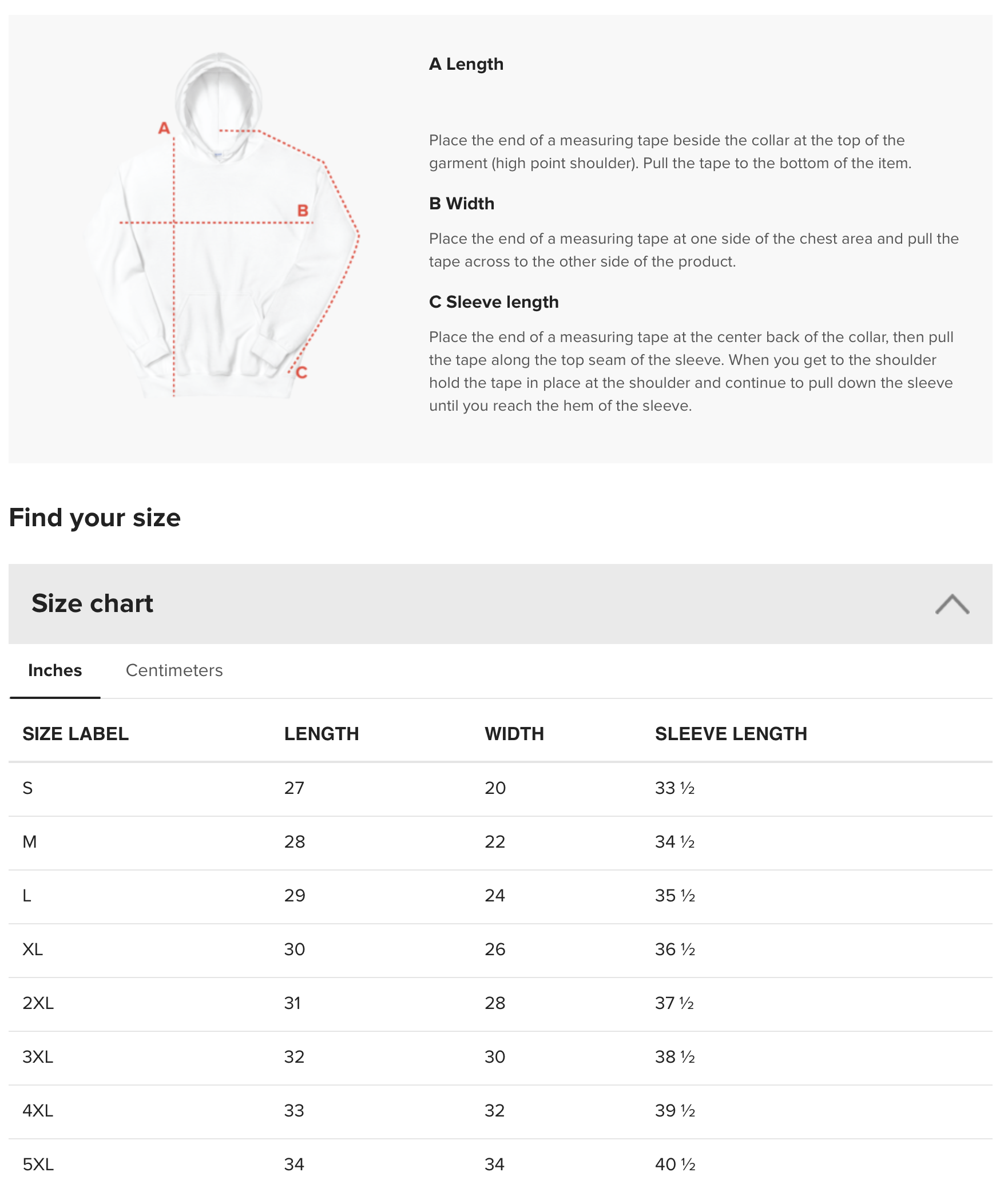Click the C Sleeve length heading
The height and width of the screenshot is (1192, 1008).
[x=494, y=302]
